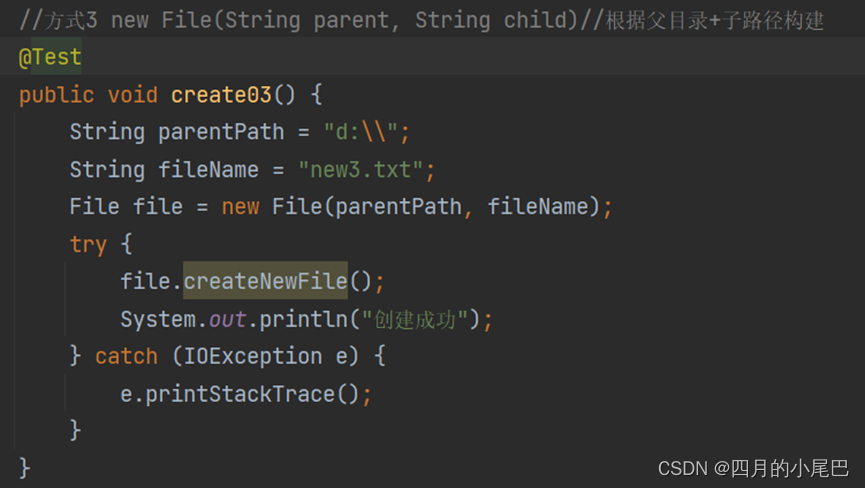Place cursor on the try keyword
The height and width of the screenshot is (488, 865).
point(88,244)
